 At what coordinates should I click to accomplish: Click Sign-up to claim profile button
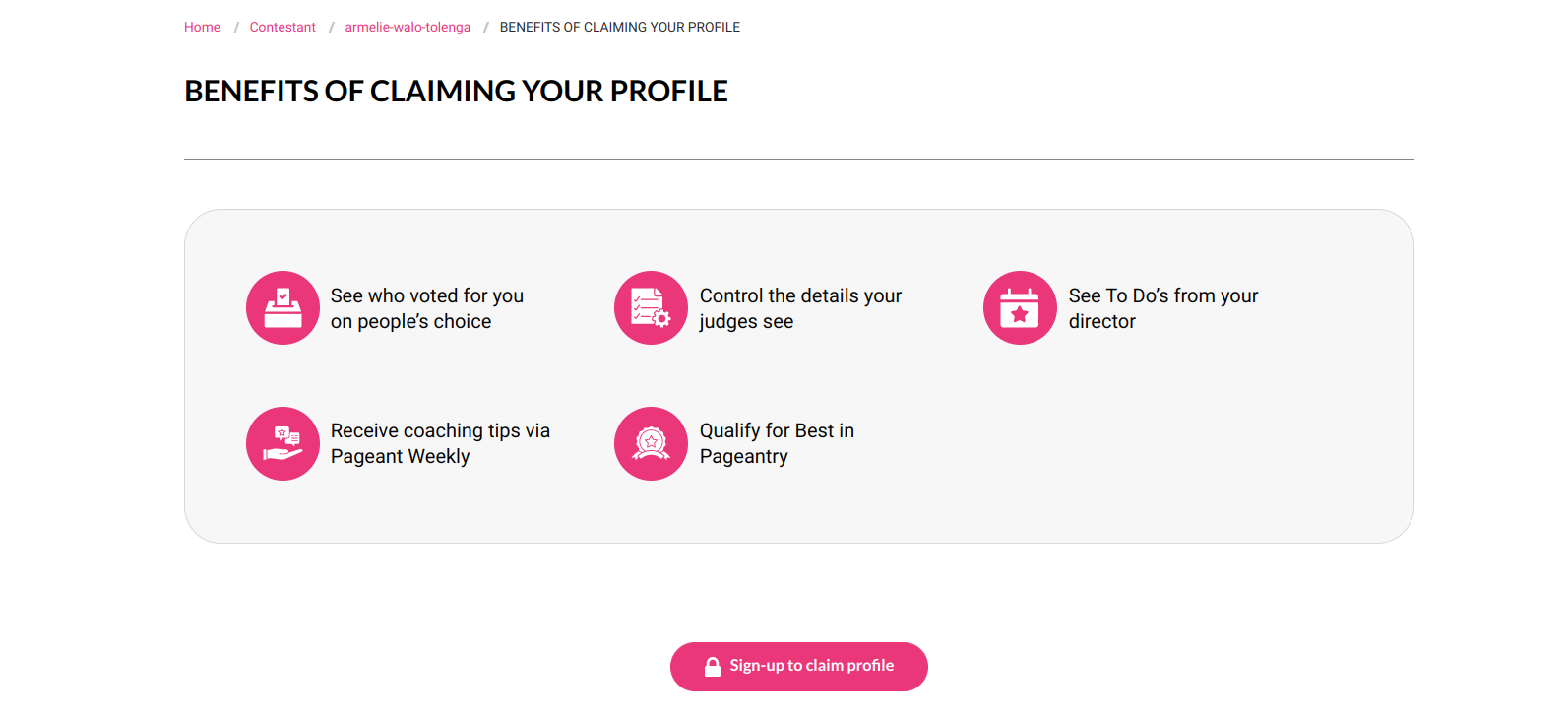799,667
